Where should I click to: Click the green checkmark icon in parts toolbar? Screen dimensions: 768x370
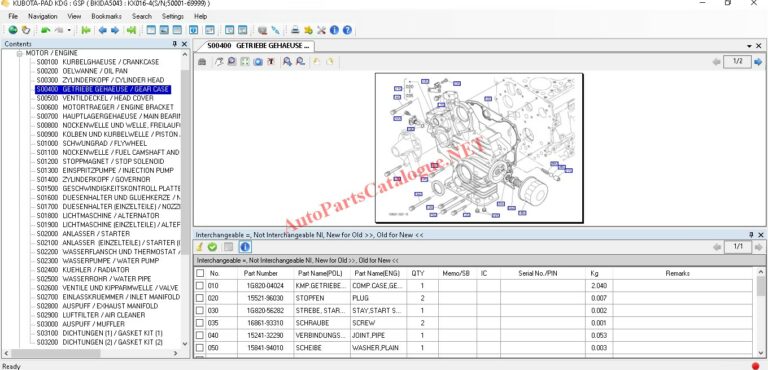click(x=212, y=247)
